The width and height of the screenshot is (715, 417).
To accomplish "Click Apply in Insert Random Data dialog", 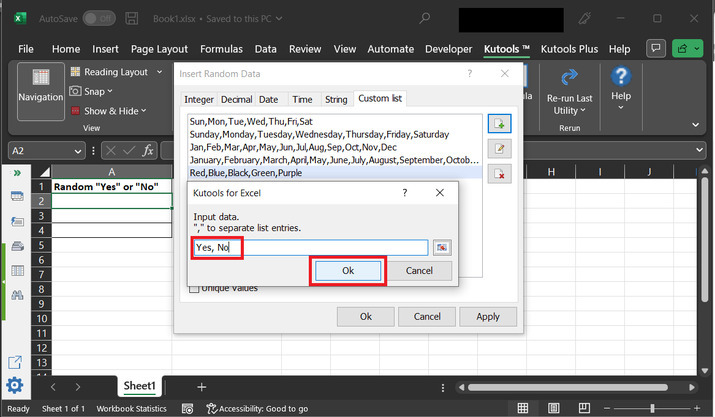I will [x=487, y=316].
